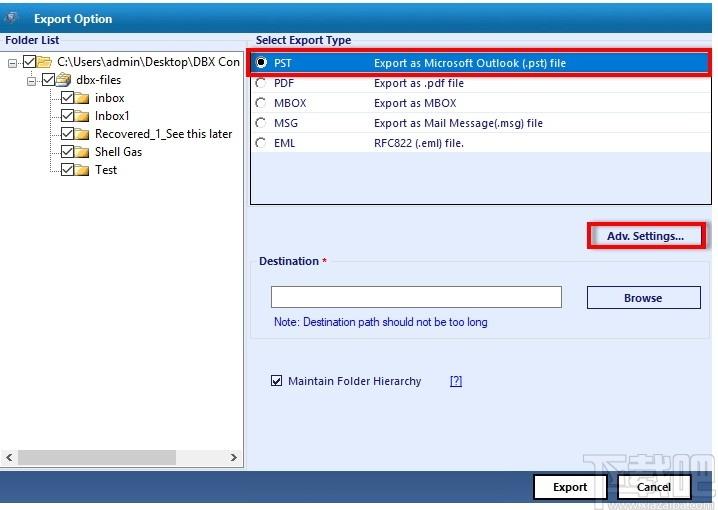Uncheck the Test folder checkbox
Screen dimensions: 718x510
[67, 169]
